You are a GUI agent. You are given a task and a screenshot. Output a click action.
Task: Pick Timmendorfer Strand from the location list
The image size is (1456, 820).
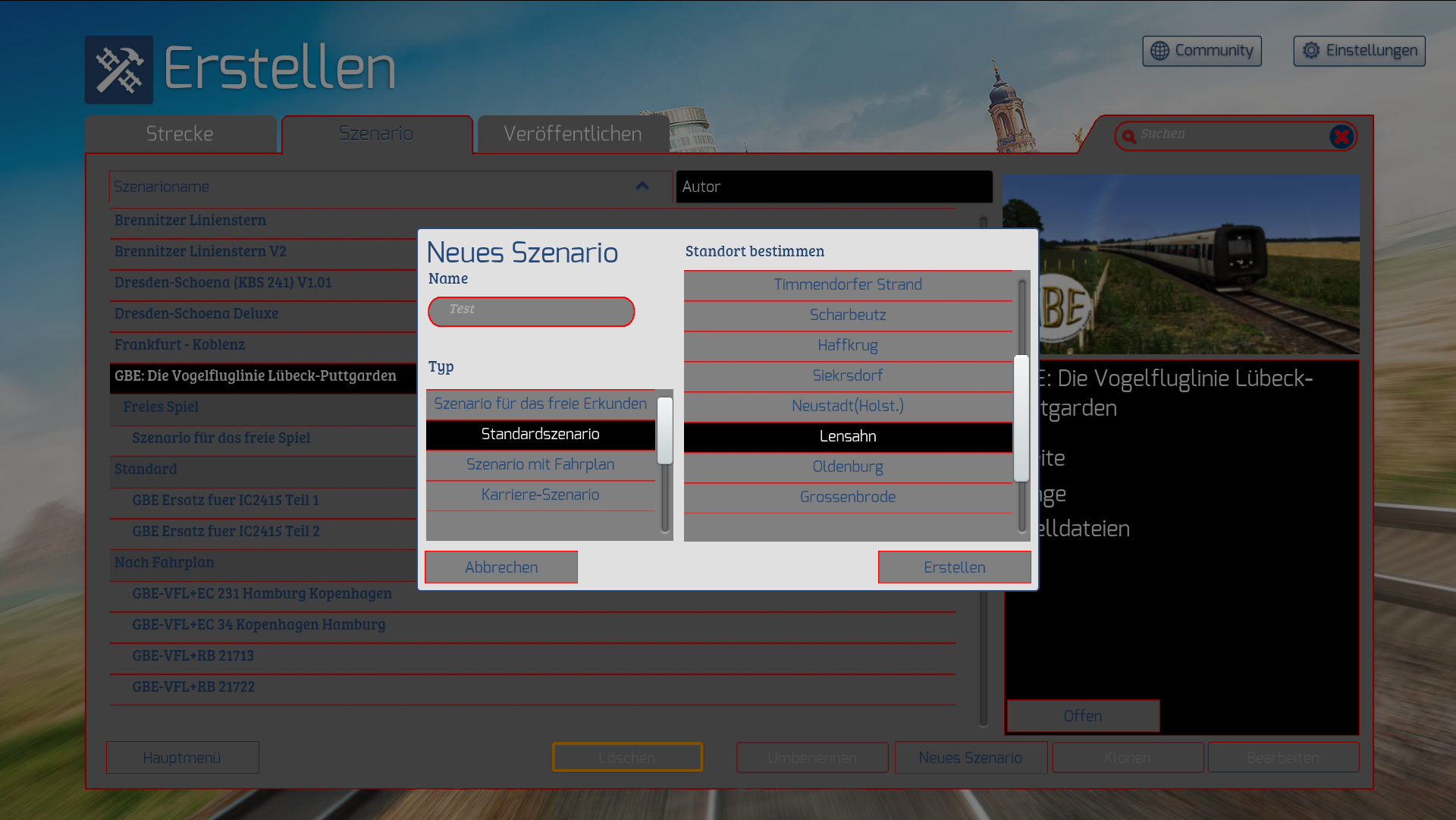847,285
